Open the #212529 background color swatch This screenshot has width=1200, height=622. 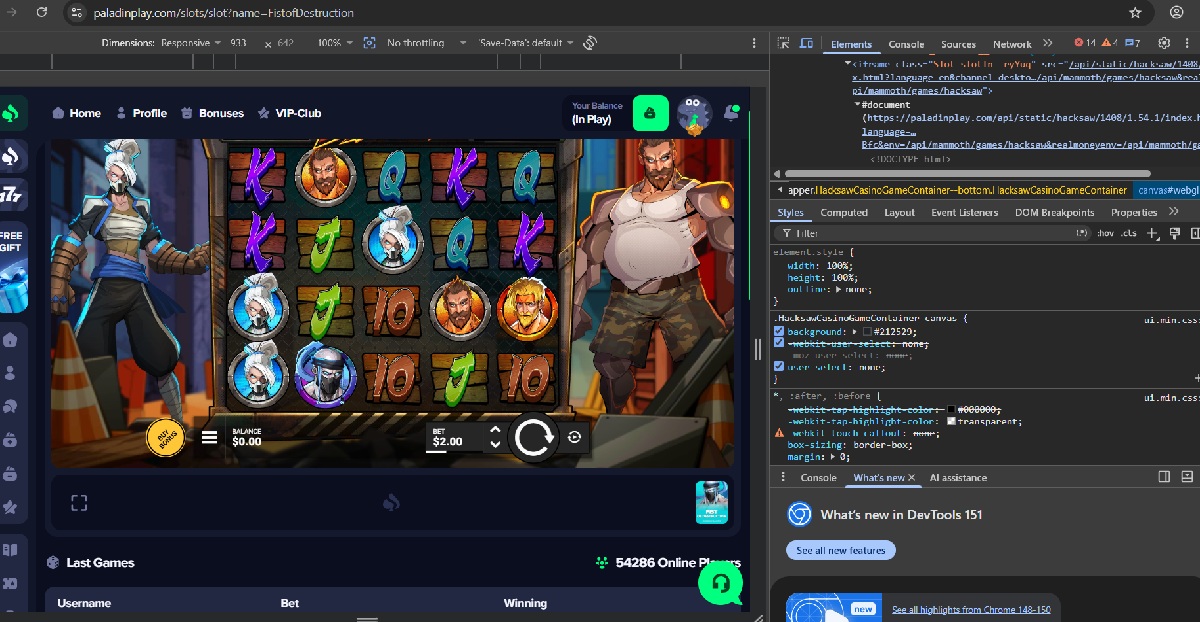pos(868,331)
